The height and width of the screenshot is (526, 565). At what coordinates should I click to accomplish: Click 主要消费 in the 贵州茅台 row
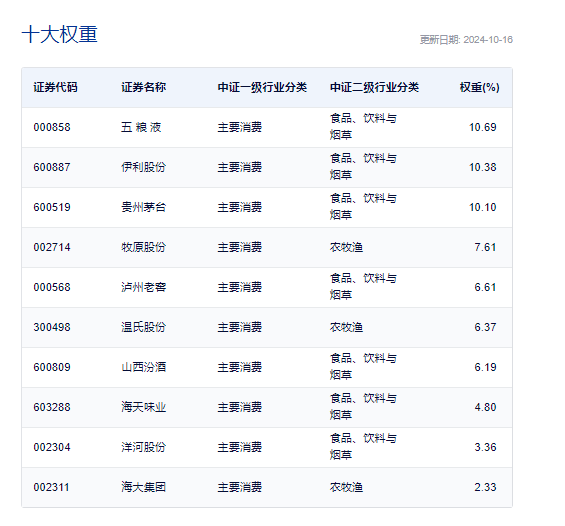point(240,207)
